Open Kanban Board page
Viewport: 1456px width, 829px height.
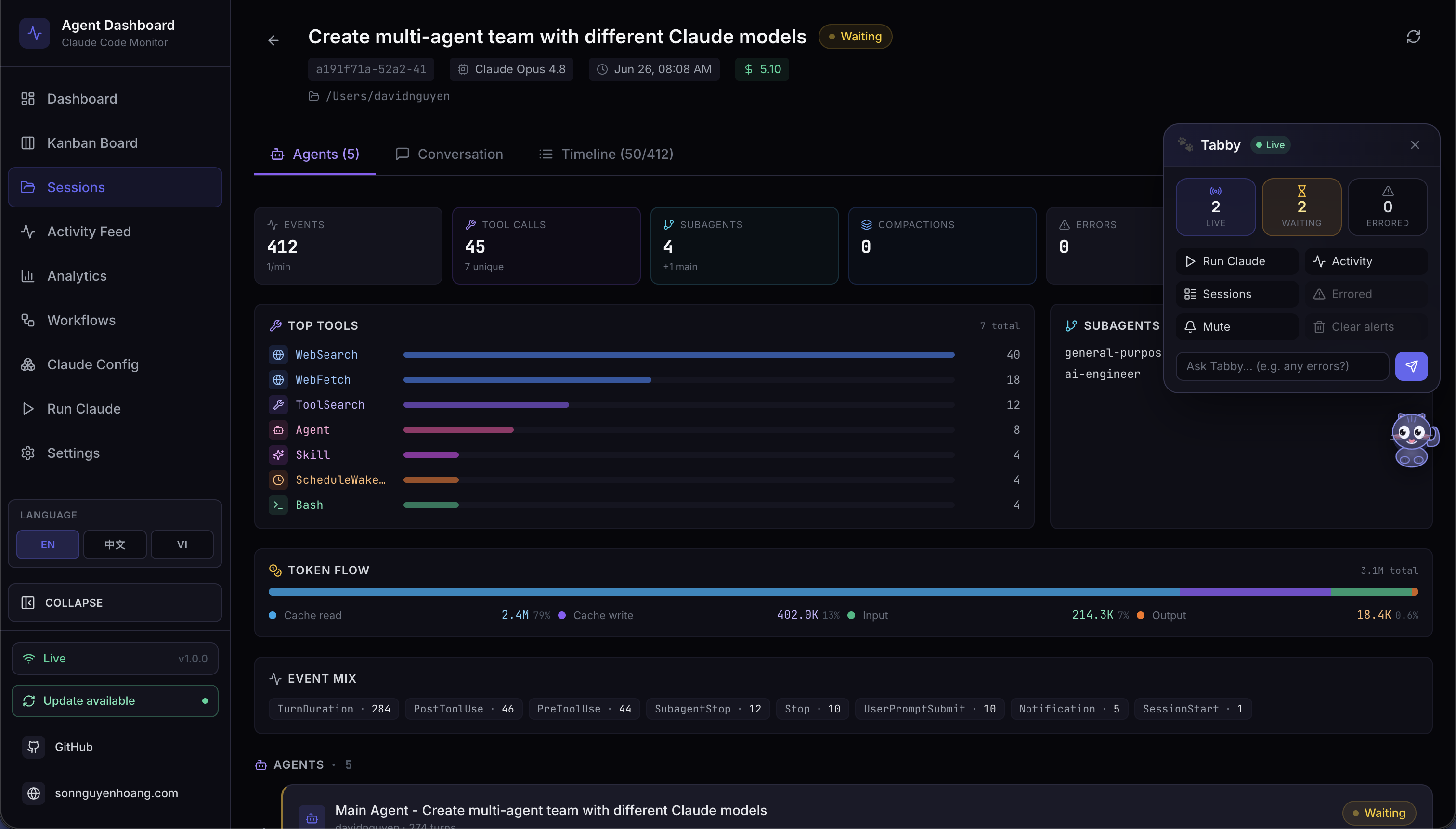[x=115, y=143]
